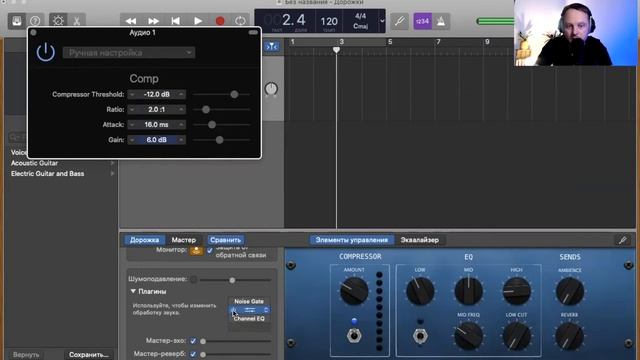Viewport: 640px width, 360px height.
Task: Open the Library panel icon
Action: (17, 20)
